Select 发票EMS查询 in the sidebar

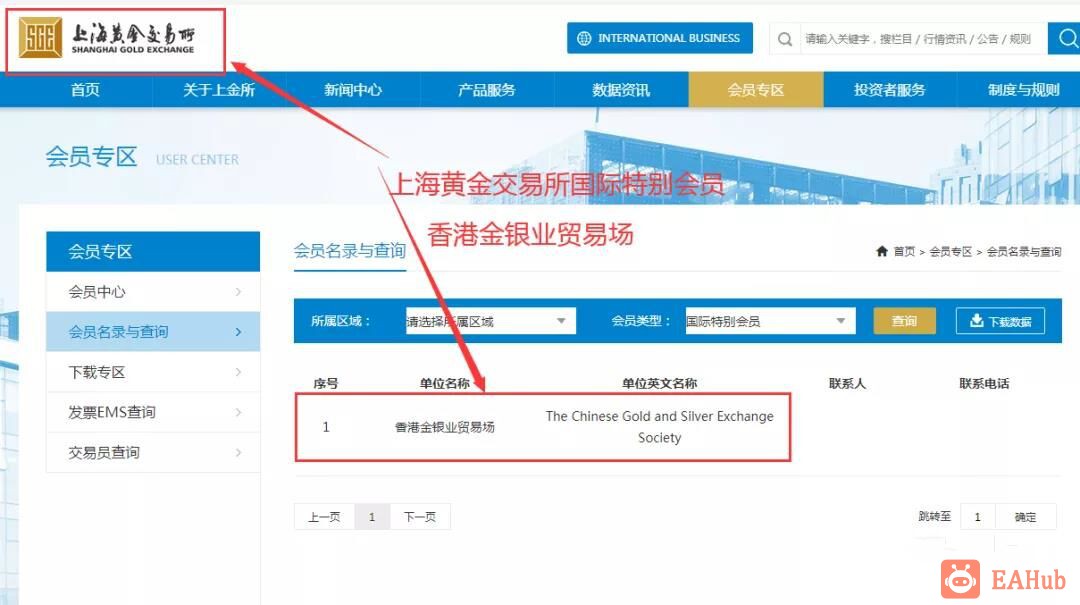pyautogui.click(x=153, y=412)
